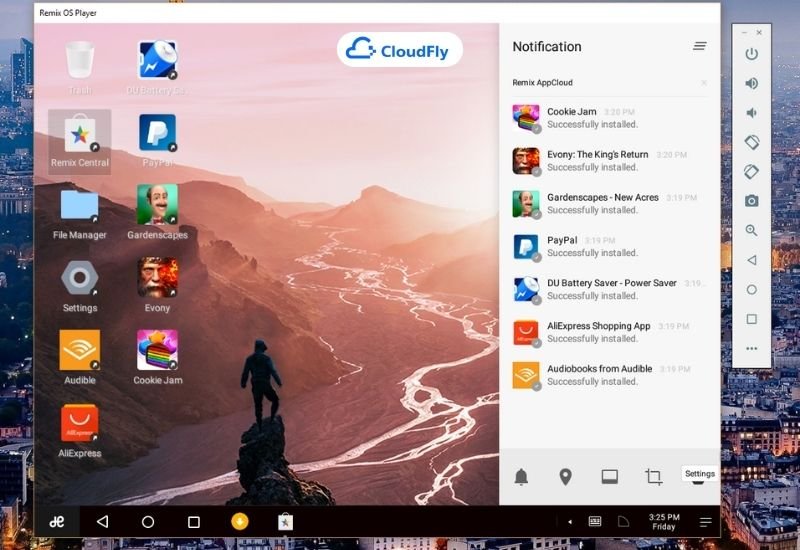Click the emulator sidebar back triangle
This screenshot has height=550, width=800.
tap(752, 260)
